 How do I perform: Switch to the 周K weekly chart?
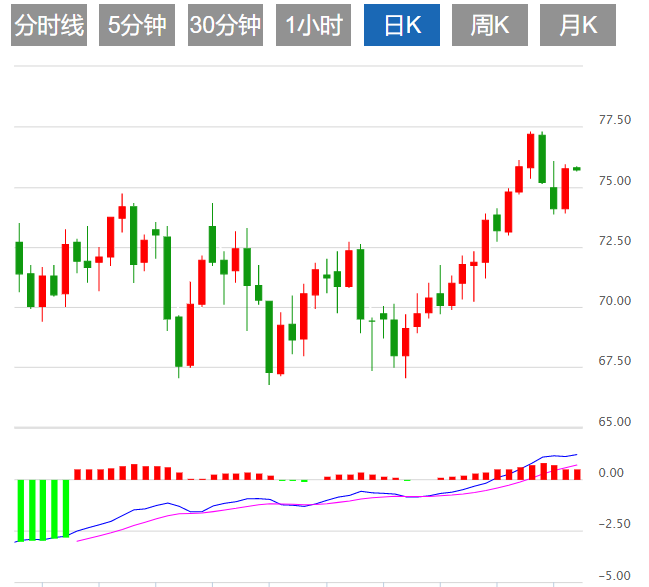tap(490, 25)
